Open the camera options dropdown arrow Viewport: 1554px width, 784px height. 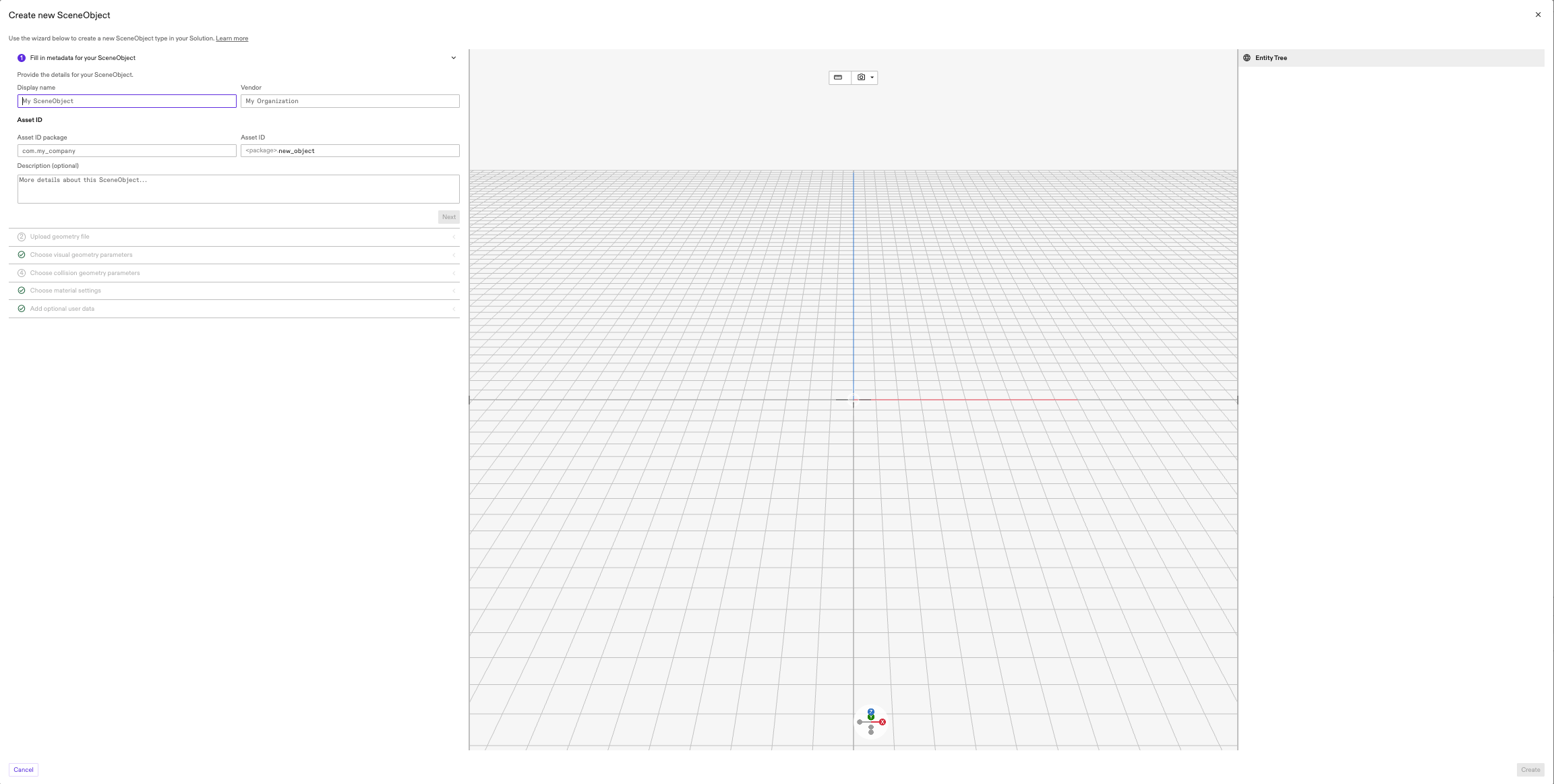(872, 78)
